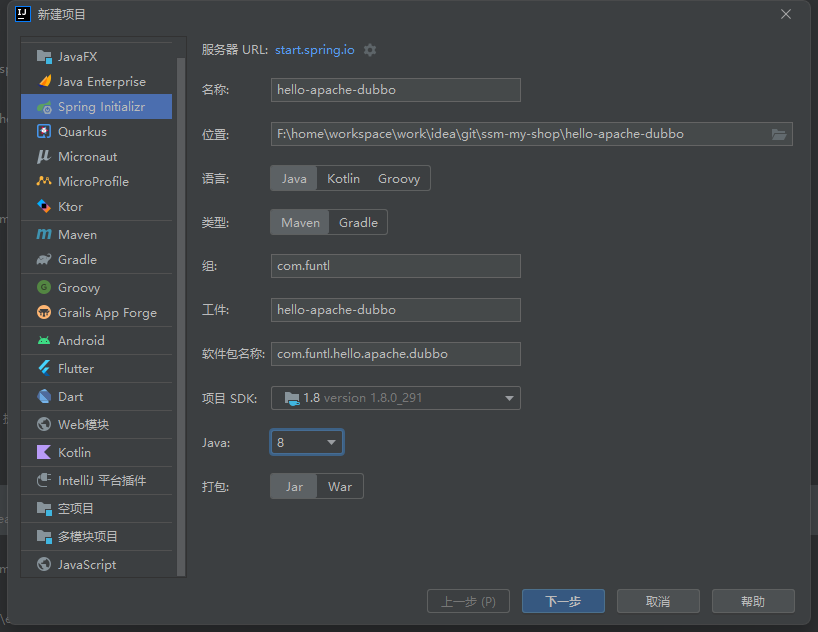Image resolution: width=818 pixels, height=632 pixels.
Task: Click the Gradle elephant icon in sidebar
Action: pyautogui.click(x=44, y=259)
